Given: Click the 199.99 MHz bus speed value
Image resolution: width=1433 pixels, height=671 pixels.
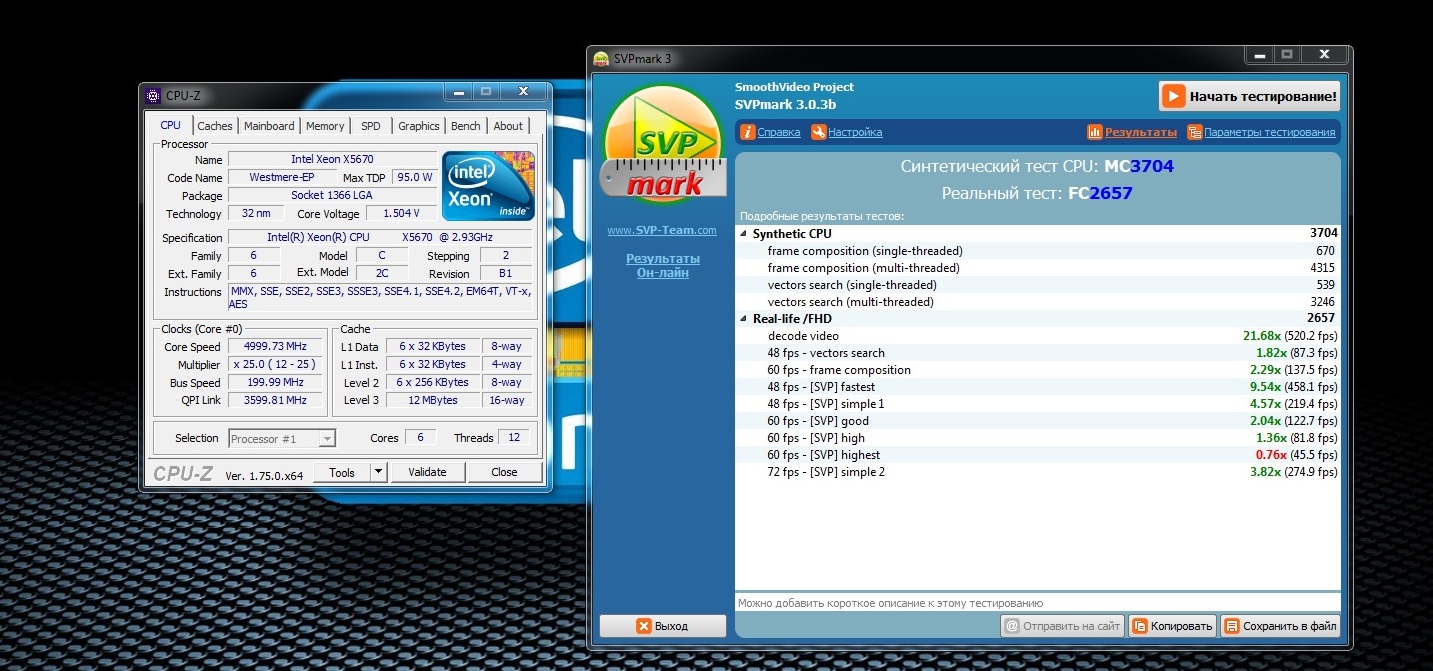Looking at the screenshot, I should [276, 383].
